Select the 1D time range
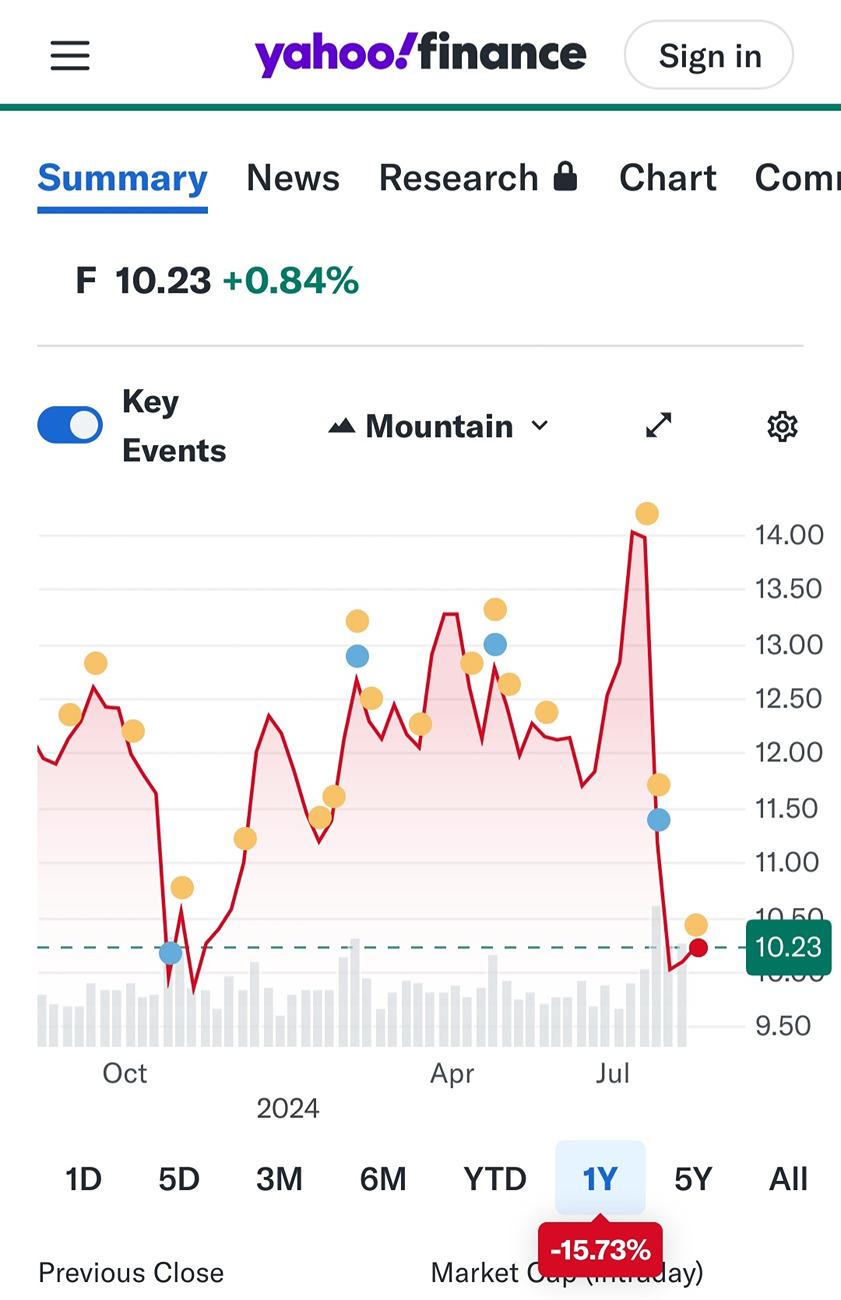Screen dimensions: 841x1300 tap(84, 1179)
